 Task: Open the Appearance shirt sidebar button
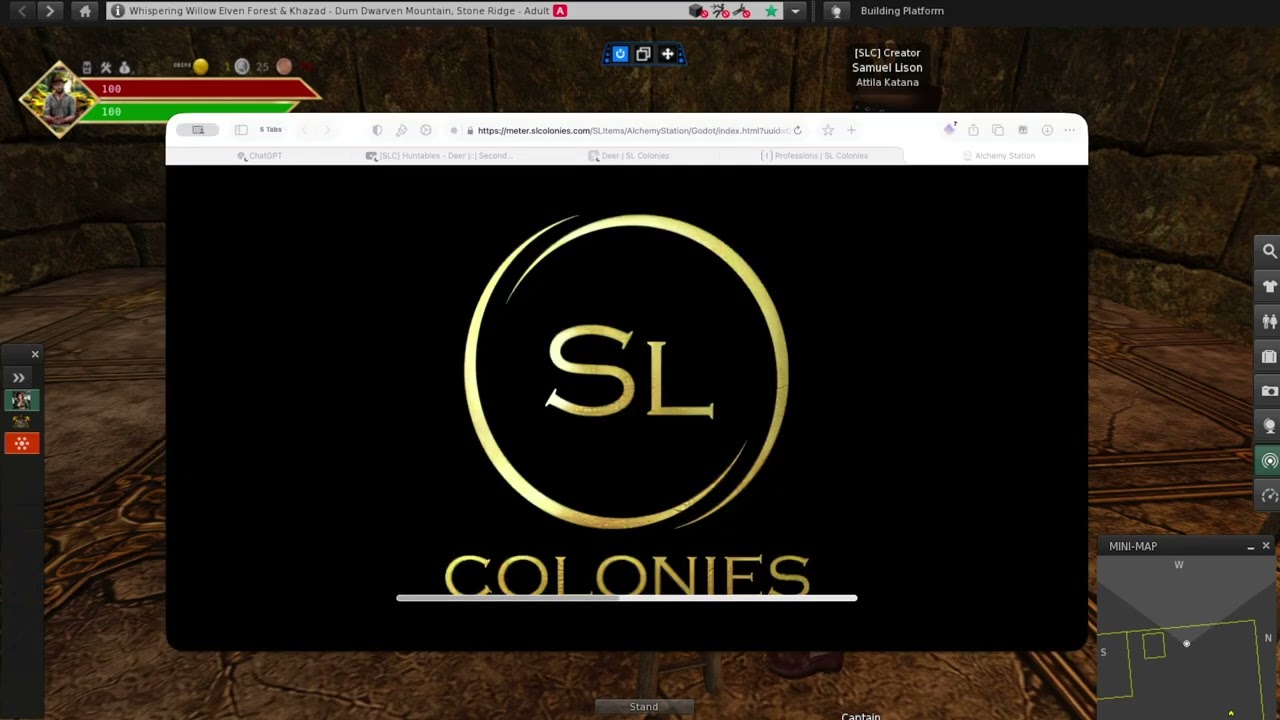(1269, 286)
